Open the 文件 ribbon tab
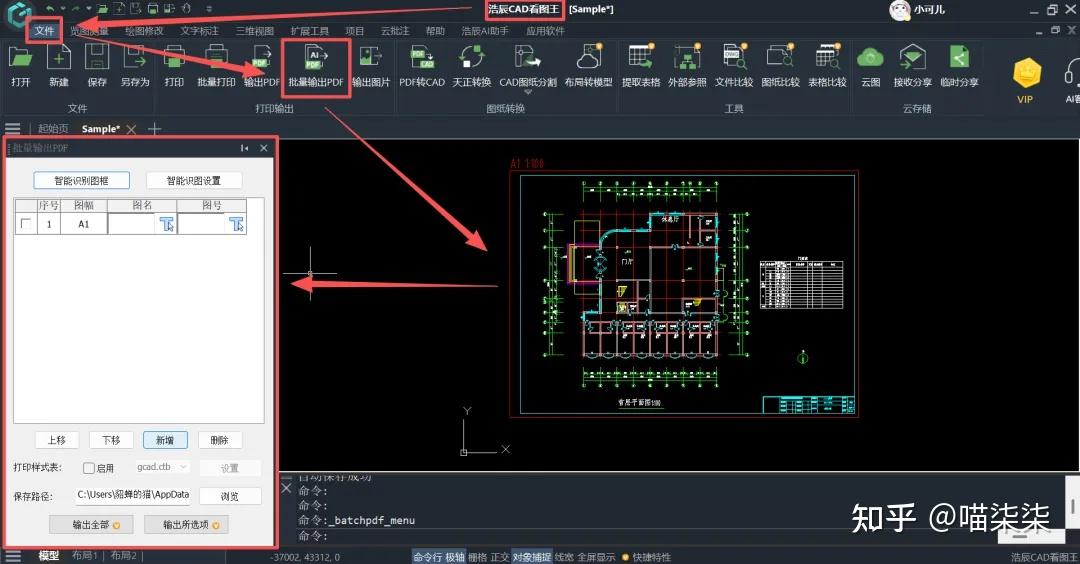1080x564 pixels. click(44, 31)
